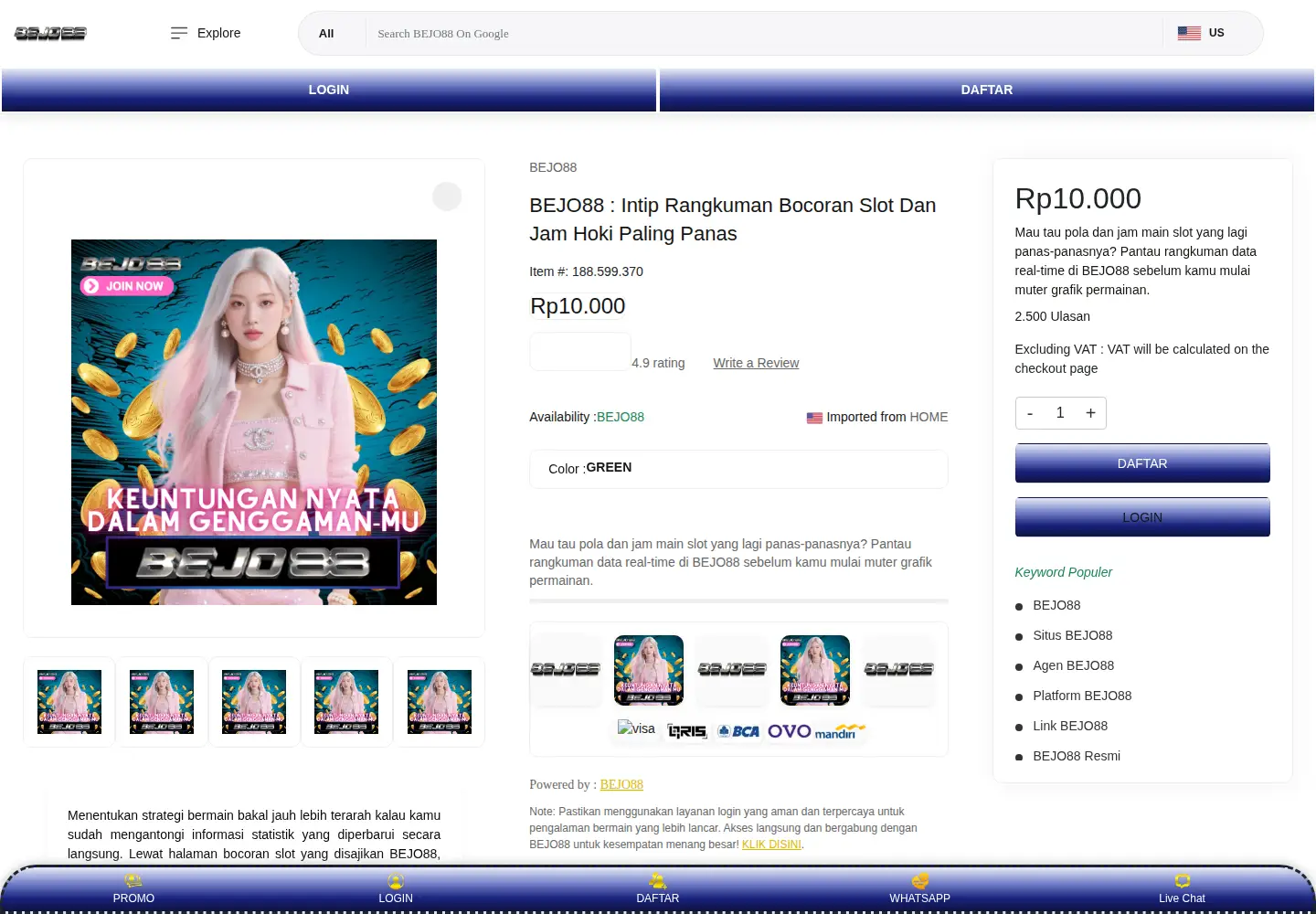The height and width of the screenshot is (914, 1316).
Task: Open the Explore hamburger menu
Action: pyautogui.click(x=206, y=33)
